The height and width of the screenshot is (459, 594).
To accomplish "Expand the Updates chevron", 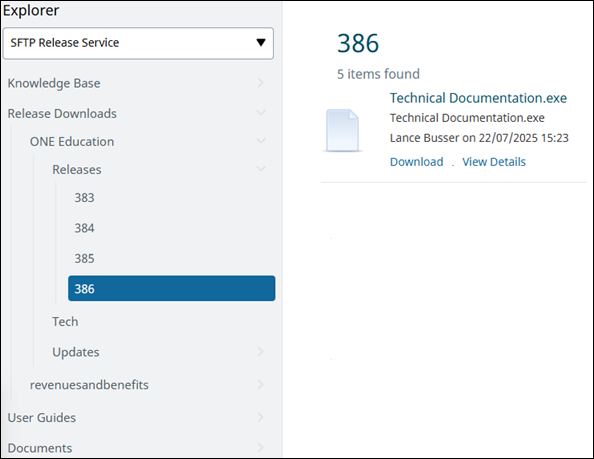I will (x=261, y=351).
